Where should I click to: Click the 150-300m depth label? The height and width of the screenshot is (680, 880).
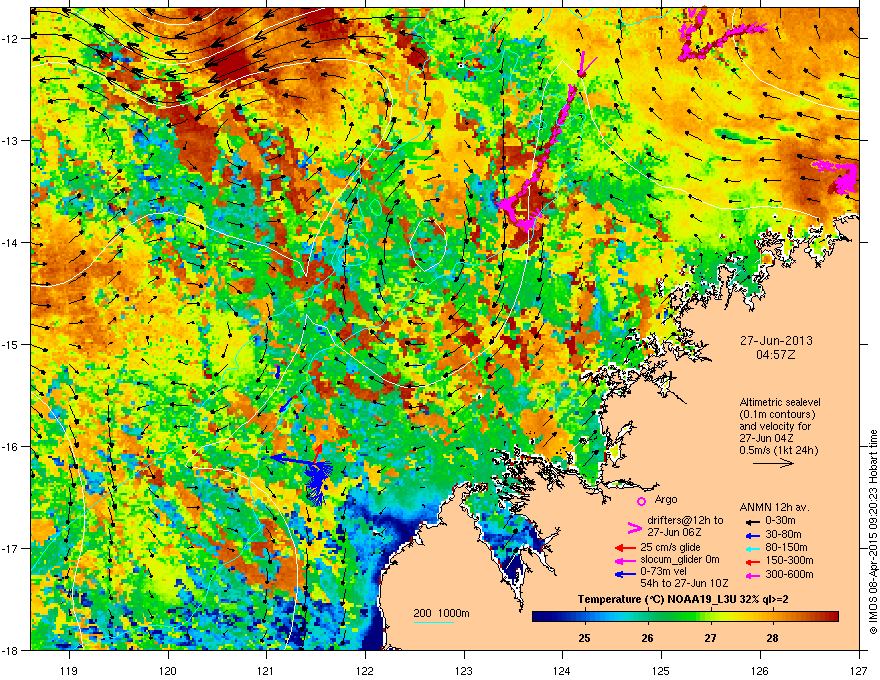(789, 560)
